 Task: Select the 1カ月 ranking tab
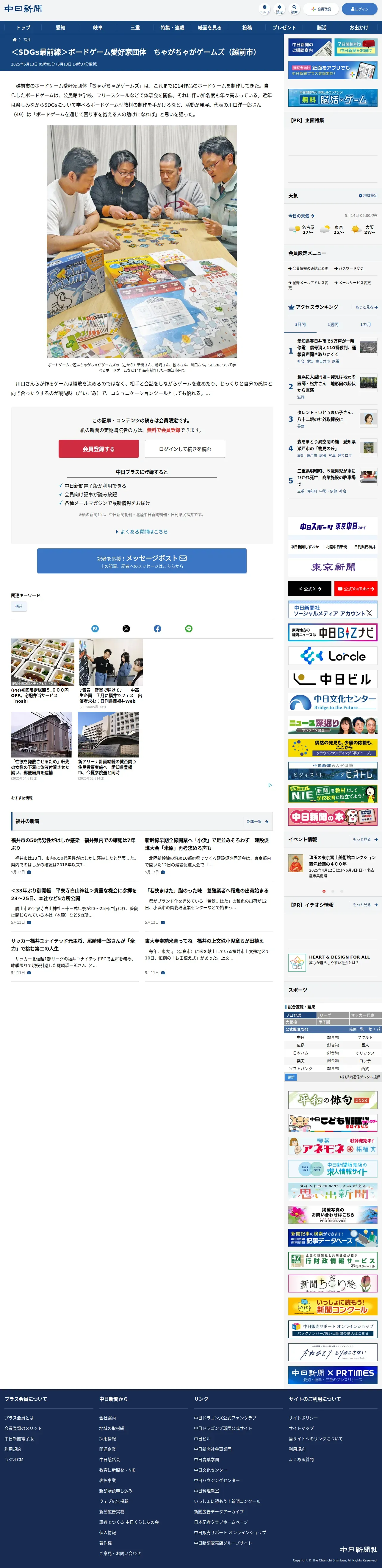pyautogui.click(x=365, y=324)
